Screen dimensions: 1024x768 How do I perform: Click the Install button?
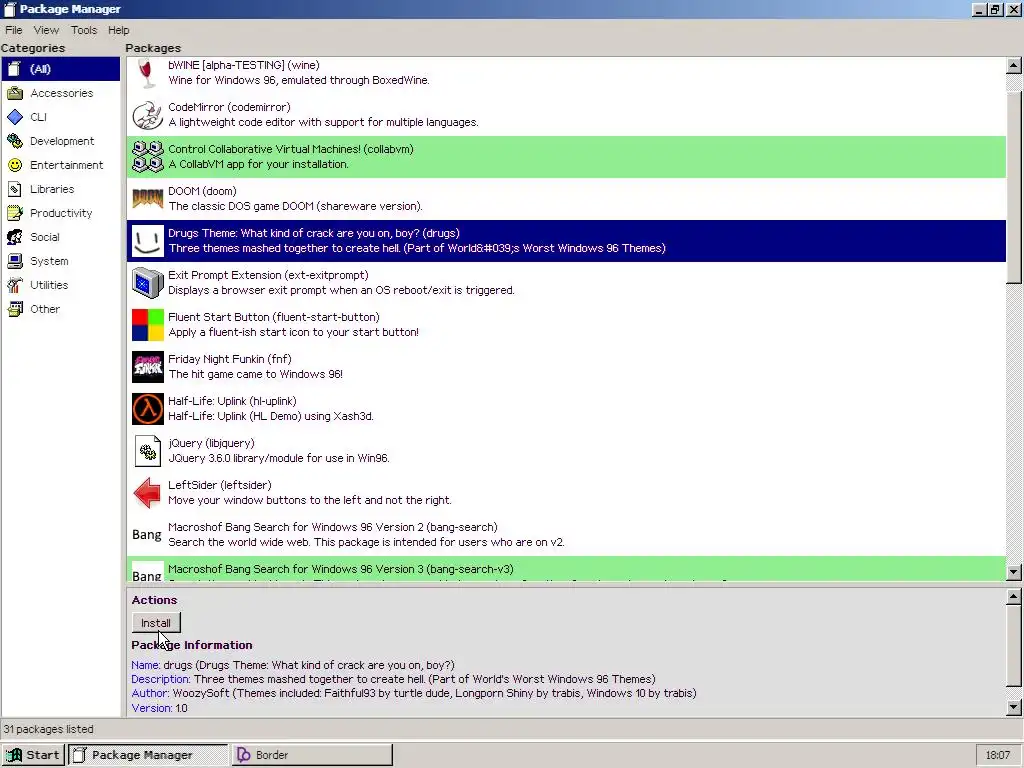[156, 623]
